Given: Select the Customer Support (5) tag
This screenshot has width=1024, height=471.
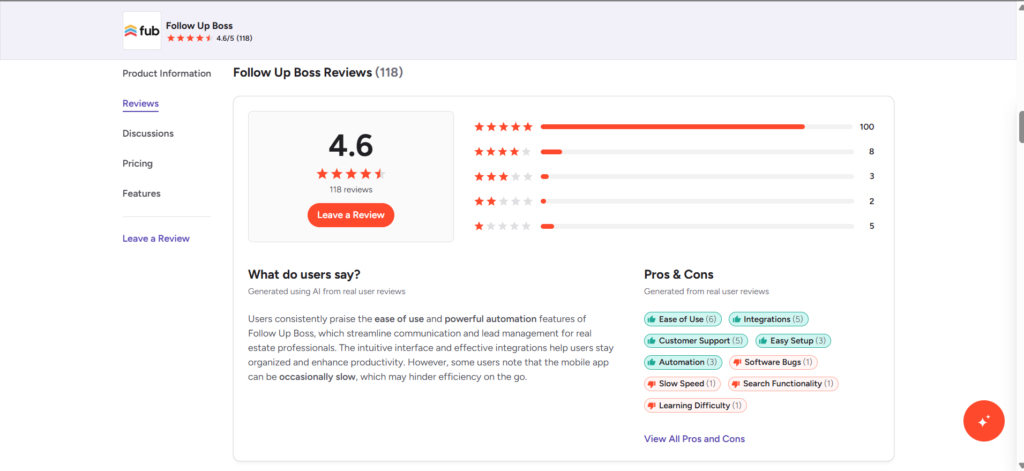Looking at the screenshot, I should 696,341.
